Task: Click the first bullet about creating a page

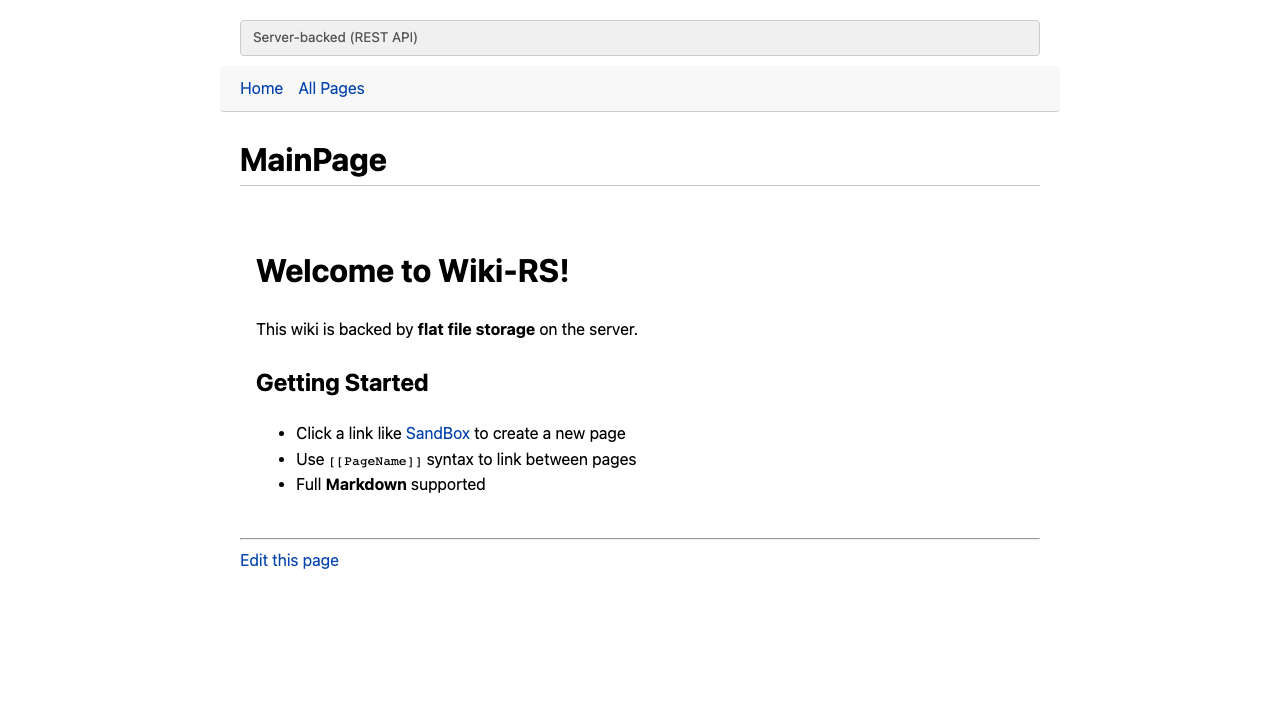Action: (x=460, y=433)
